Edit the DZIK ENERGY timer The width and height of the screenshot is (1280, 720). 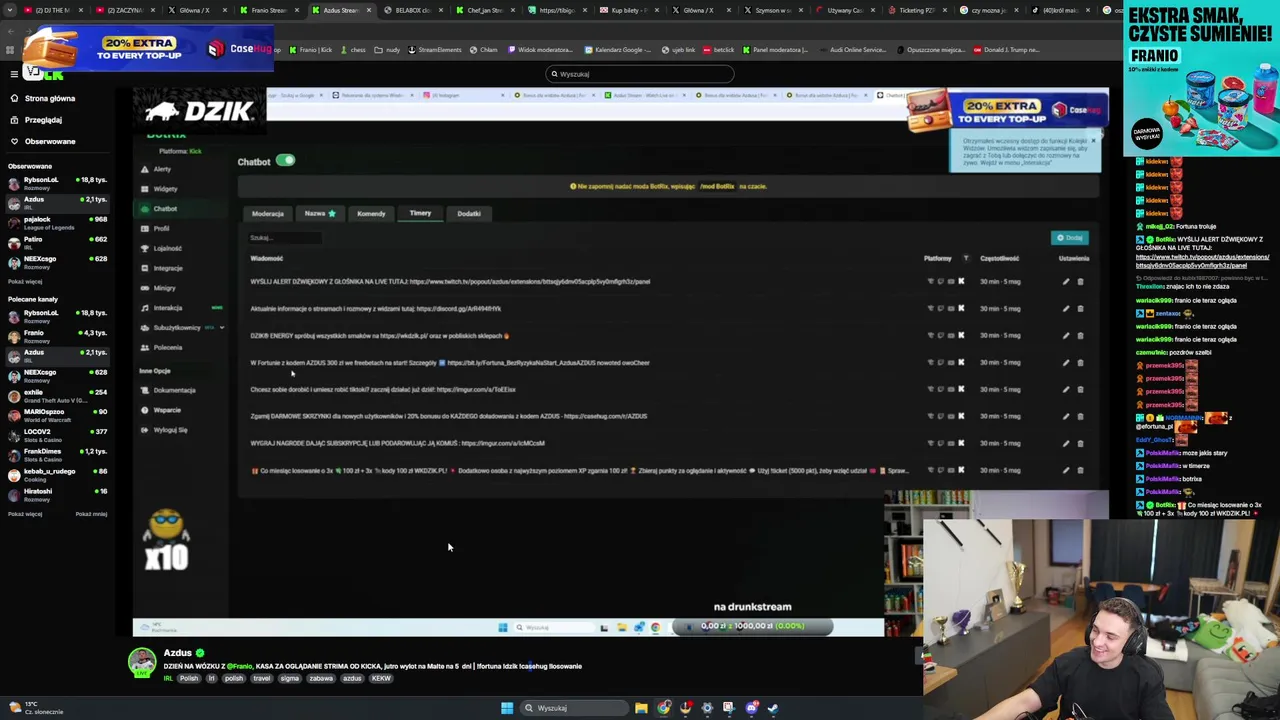(x=1066, y=336)
